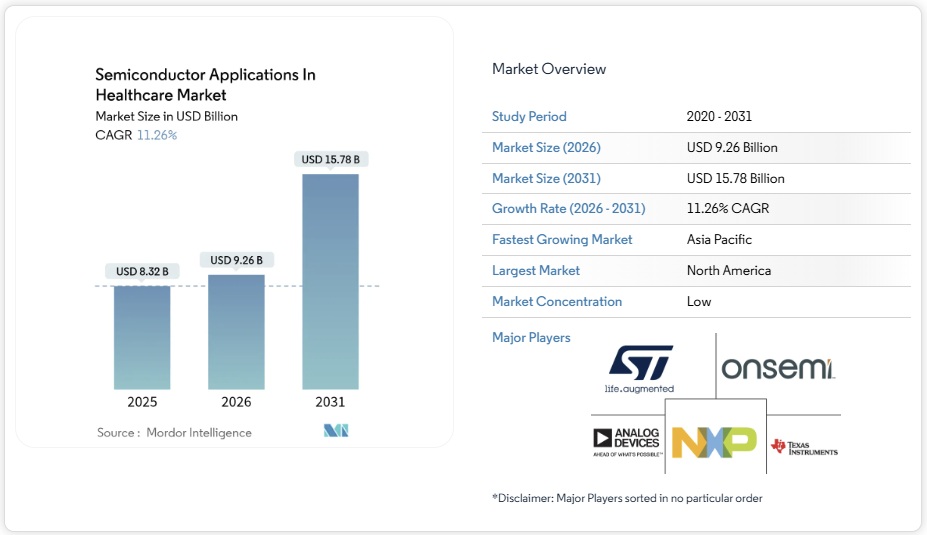Click the Mordor Intelligence logo mark
The image size is (927, 535).
pos(335,431)
